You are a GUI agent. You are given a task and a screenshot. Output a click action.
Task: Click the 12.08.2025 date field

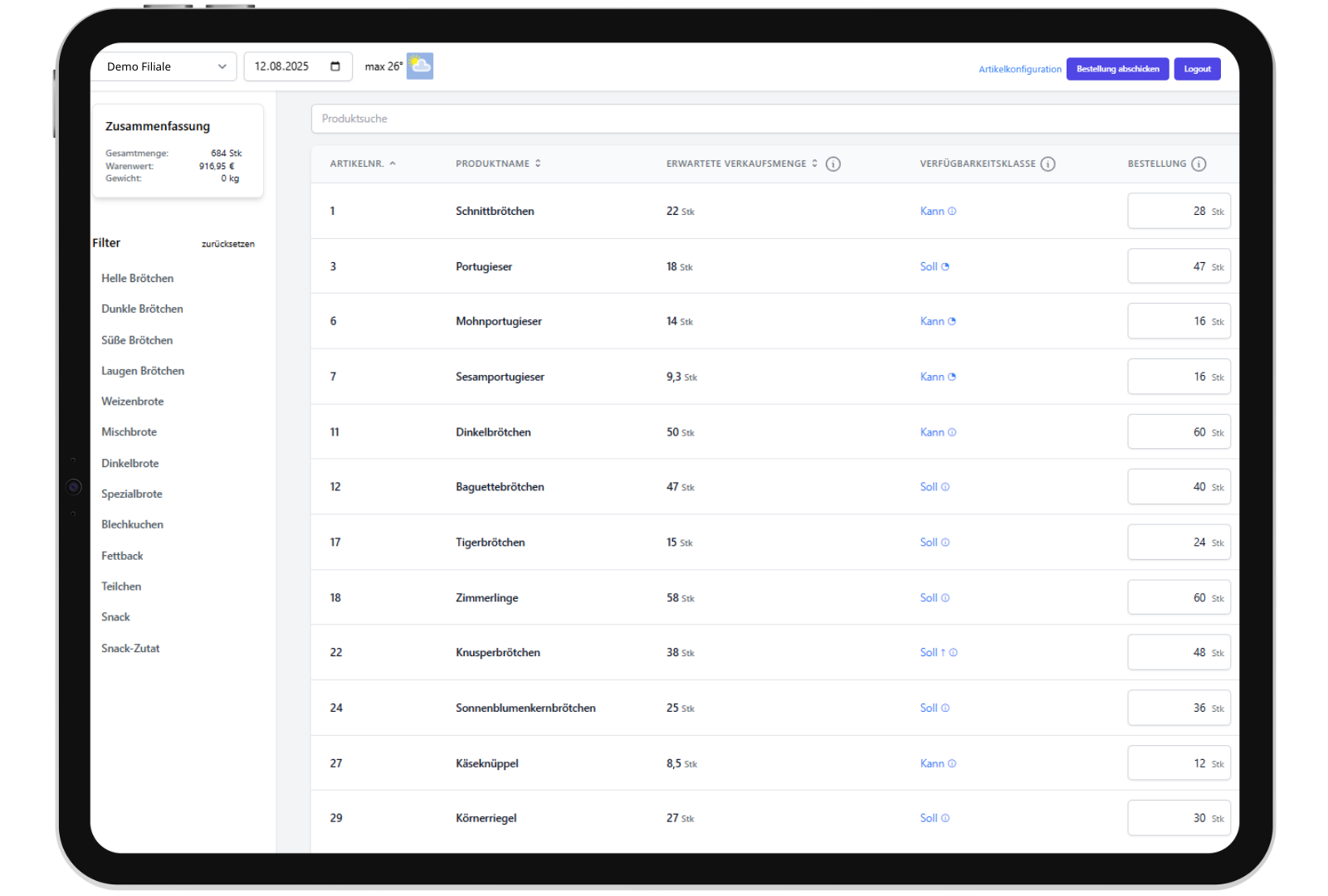tap(298, 66)
